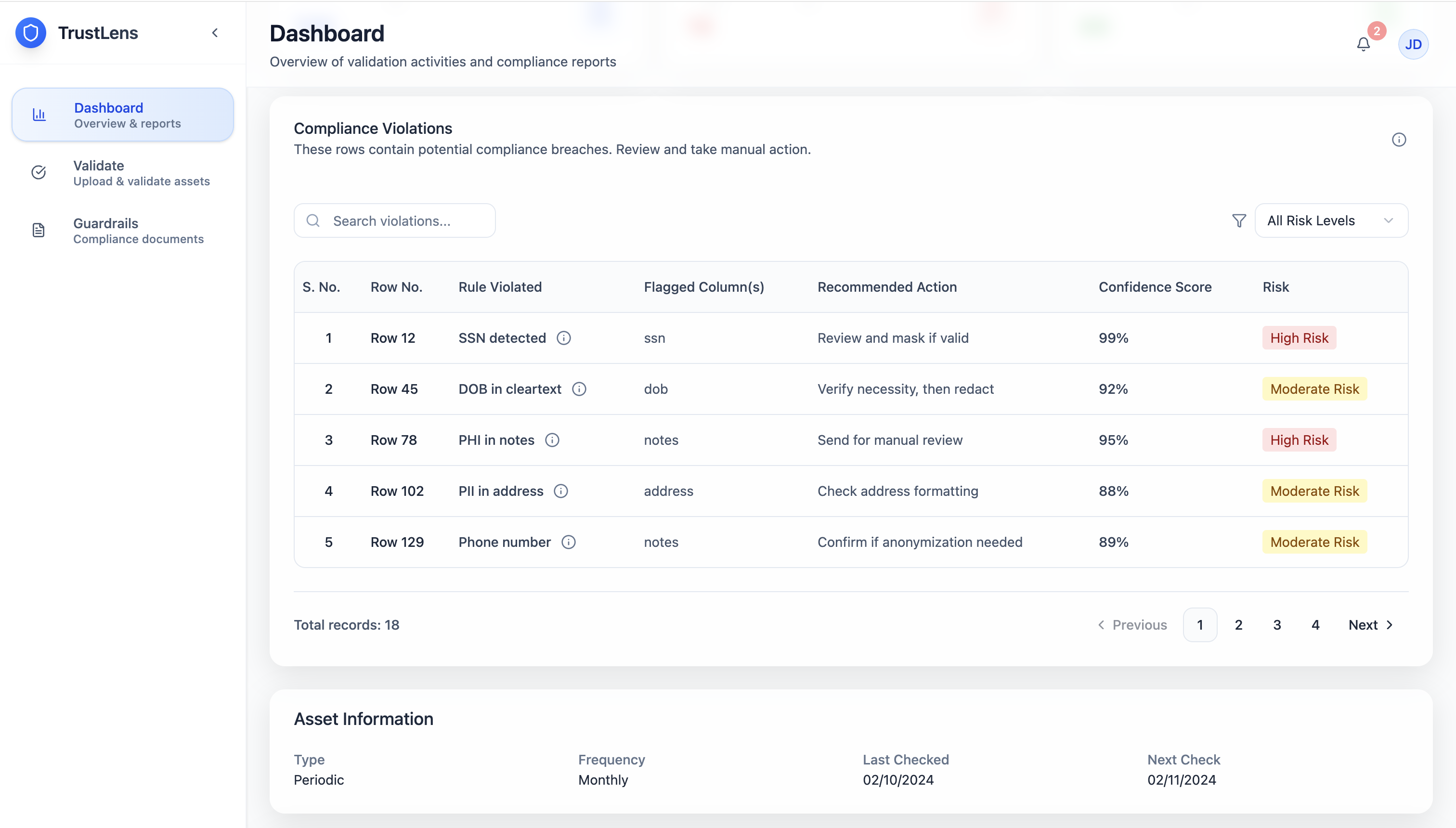The height and width of the screenshot is (828, 1456).
Task: Click the Next page button
Action: (1370, 625)
